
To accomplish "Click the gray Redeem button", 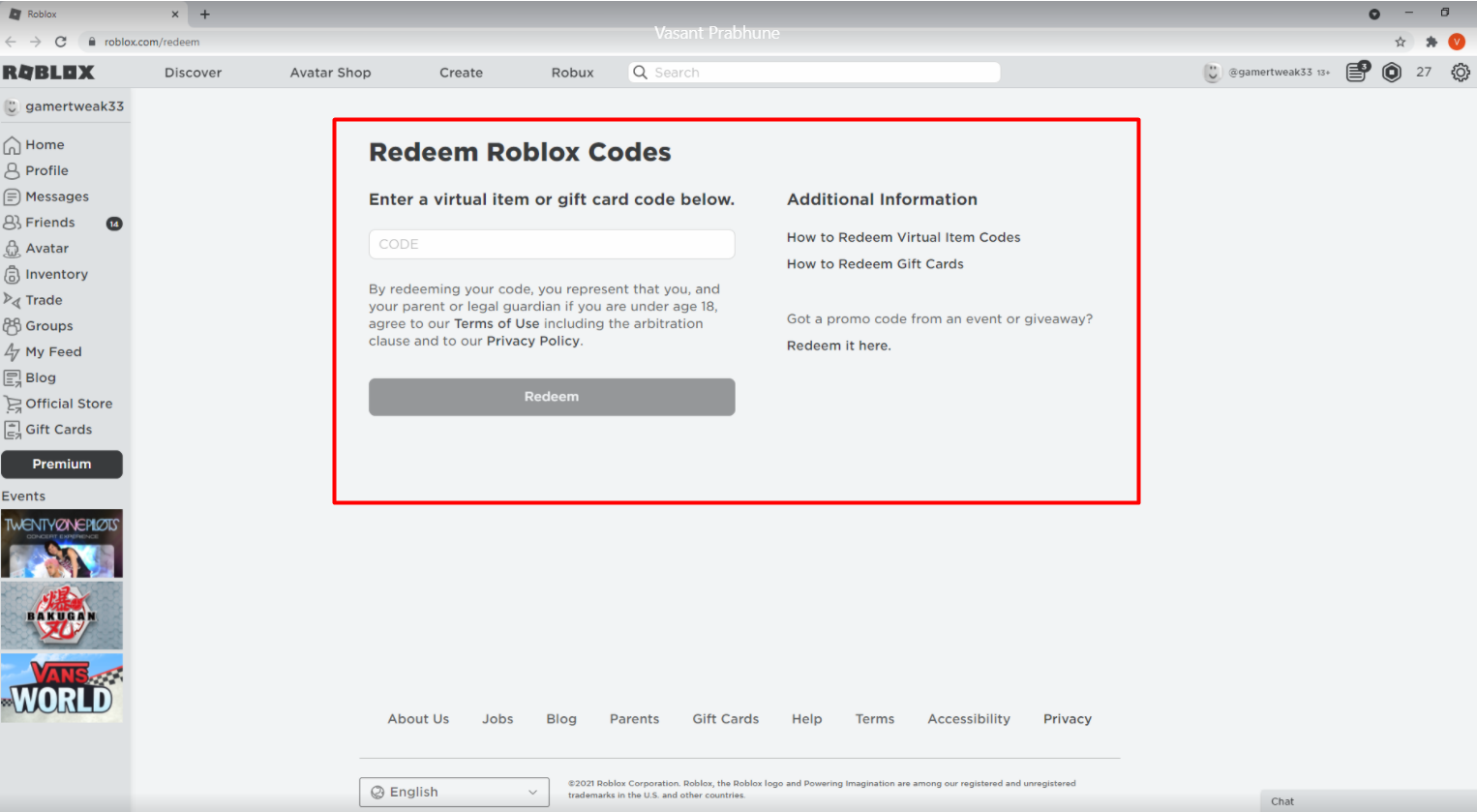I will pyautogui.click(x=552, y=397).
